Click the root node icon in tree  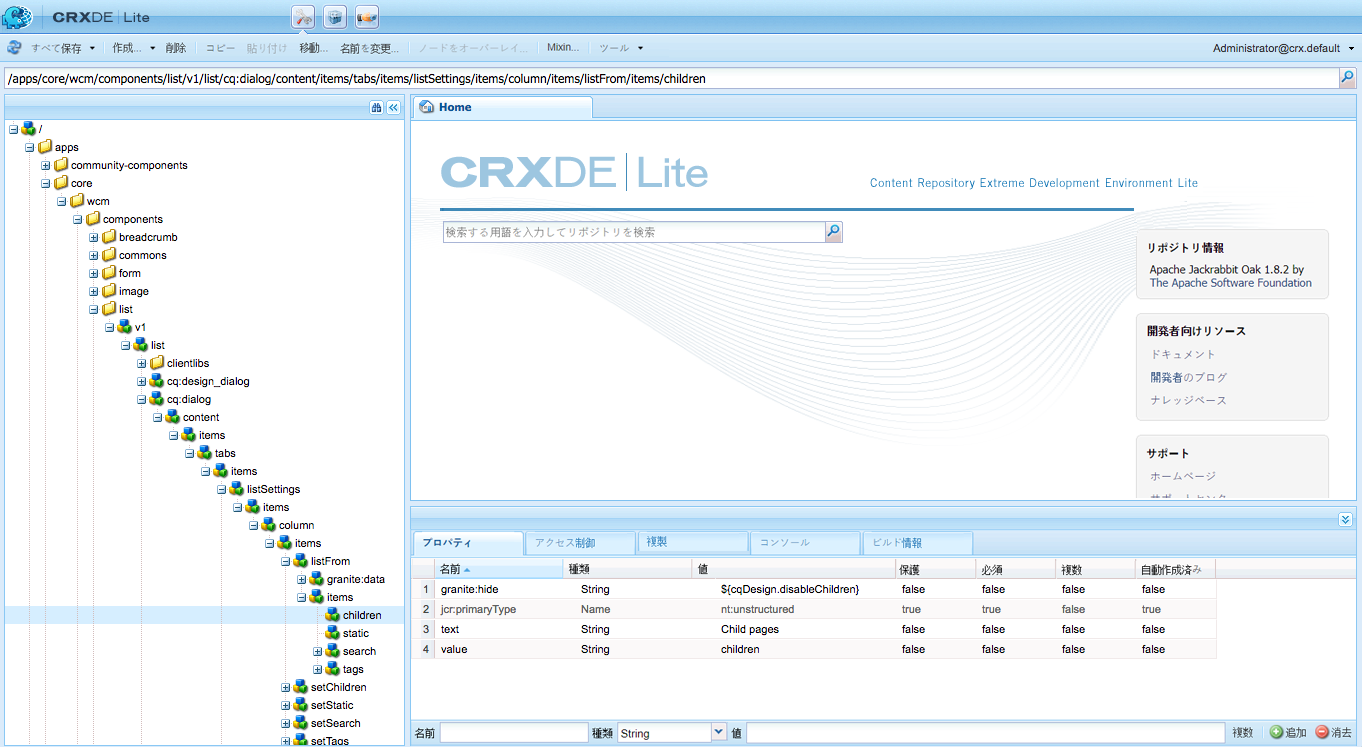[x=29, y=129]
